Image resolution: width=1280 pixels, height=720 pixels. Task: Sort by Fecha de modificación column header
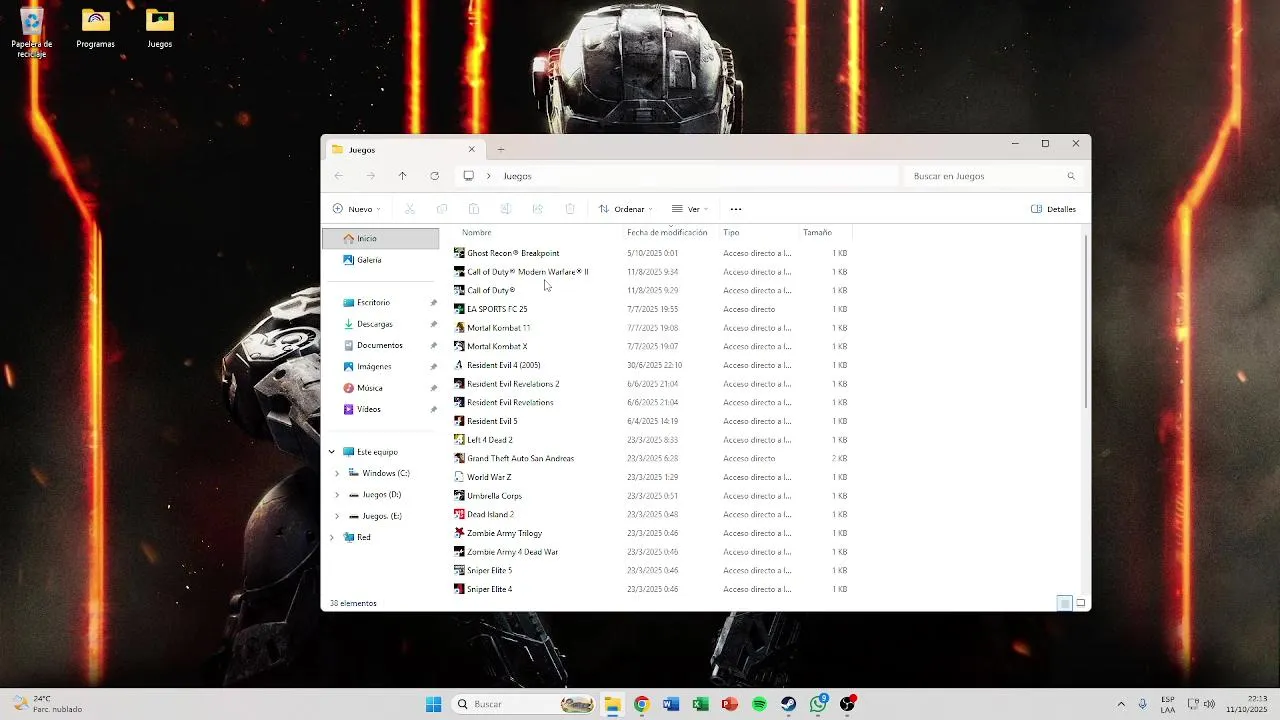coord(669,232)
